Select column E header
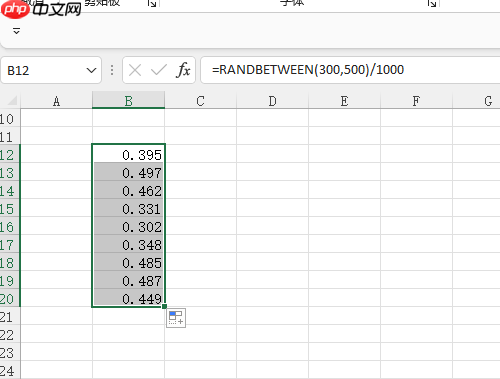The width and height of the screenshot is (500, 379). (x=344, y=100)
